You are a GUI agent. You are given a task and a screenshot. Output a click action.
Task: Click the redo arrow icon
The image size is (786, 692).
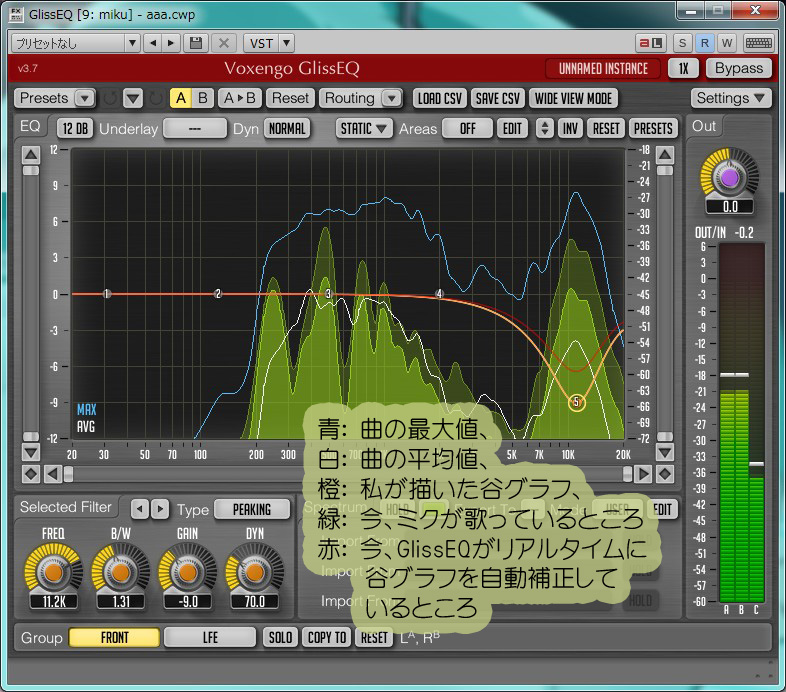pos(156,98)
